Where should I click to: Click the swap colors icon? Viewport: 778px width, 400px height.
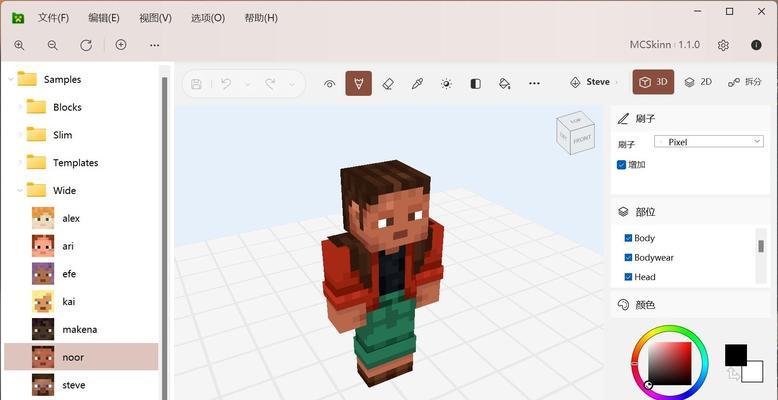pyautogui.click(x=733, y=374)
